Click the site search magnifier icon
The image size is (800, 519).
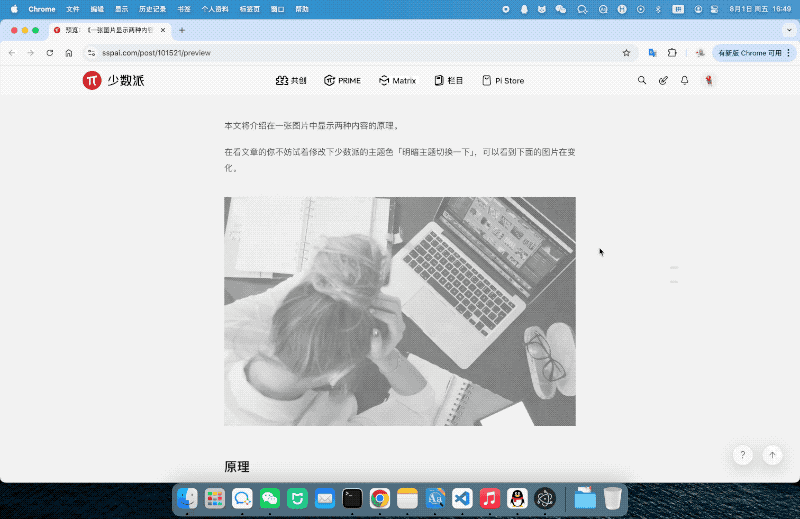[x=642, y=80]
